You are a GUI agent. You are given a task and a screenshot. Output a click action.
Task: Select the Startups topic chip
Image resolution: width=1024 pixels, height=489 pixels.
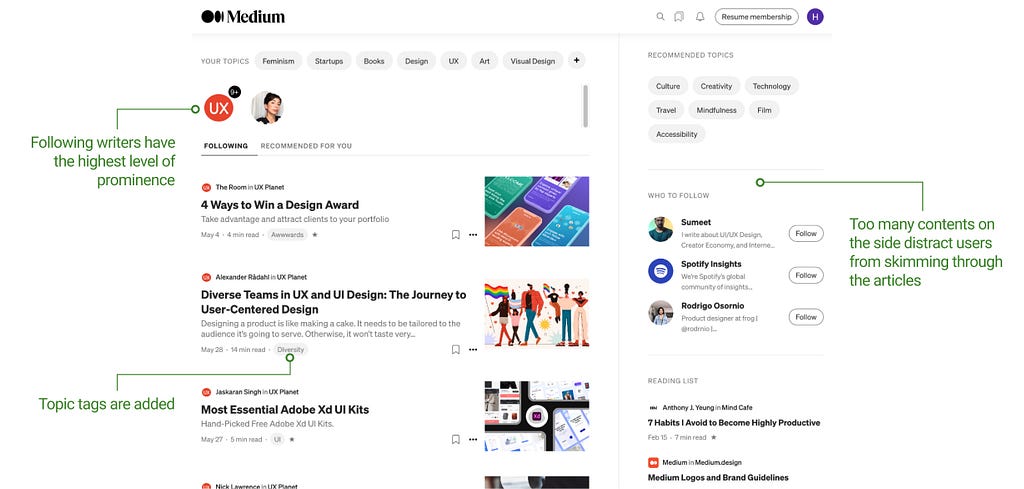(329, 61)
